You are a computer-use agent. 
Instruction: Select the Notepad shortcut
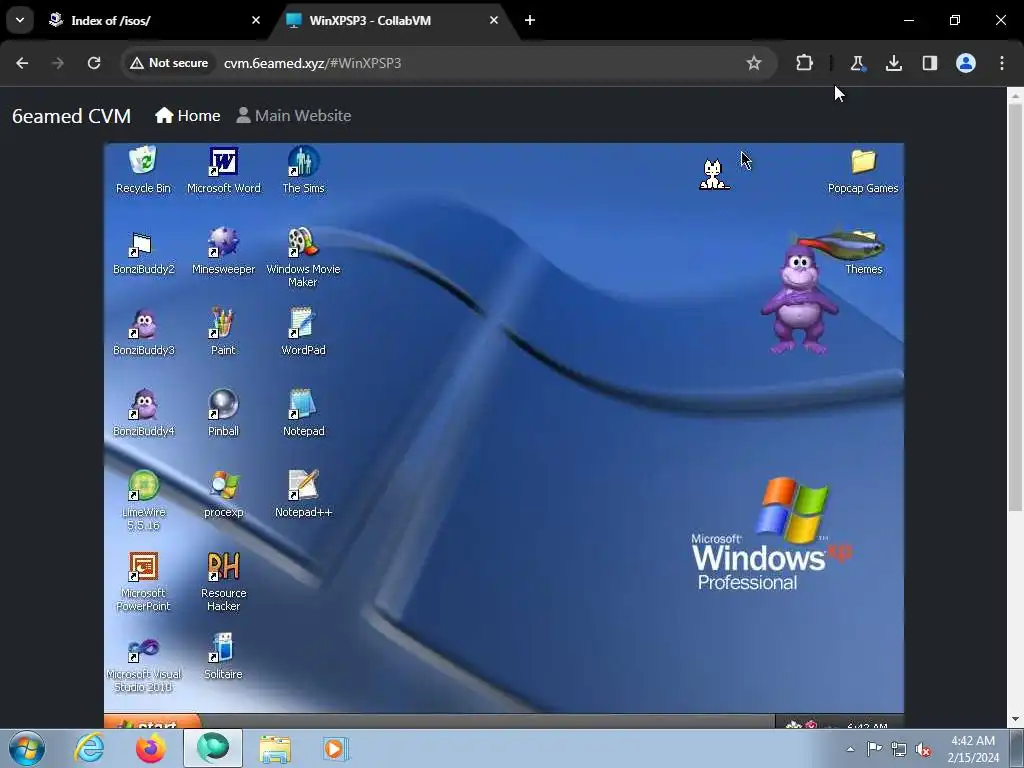click(x=303, y=414)
